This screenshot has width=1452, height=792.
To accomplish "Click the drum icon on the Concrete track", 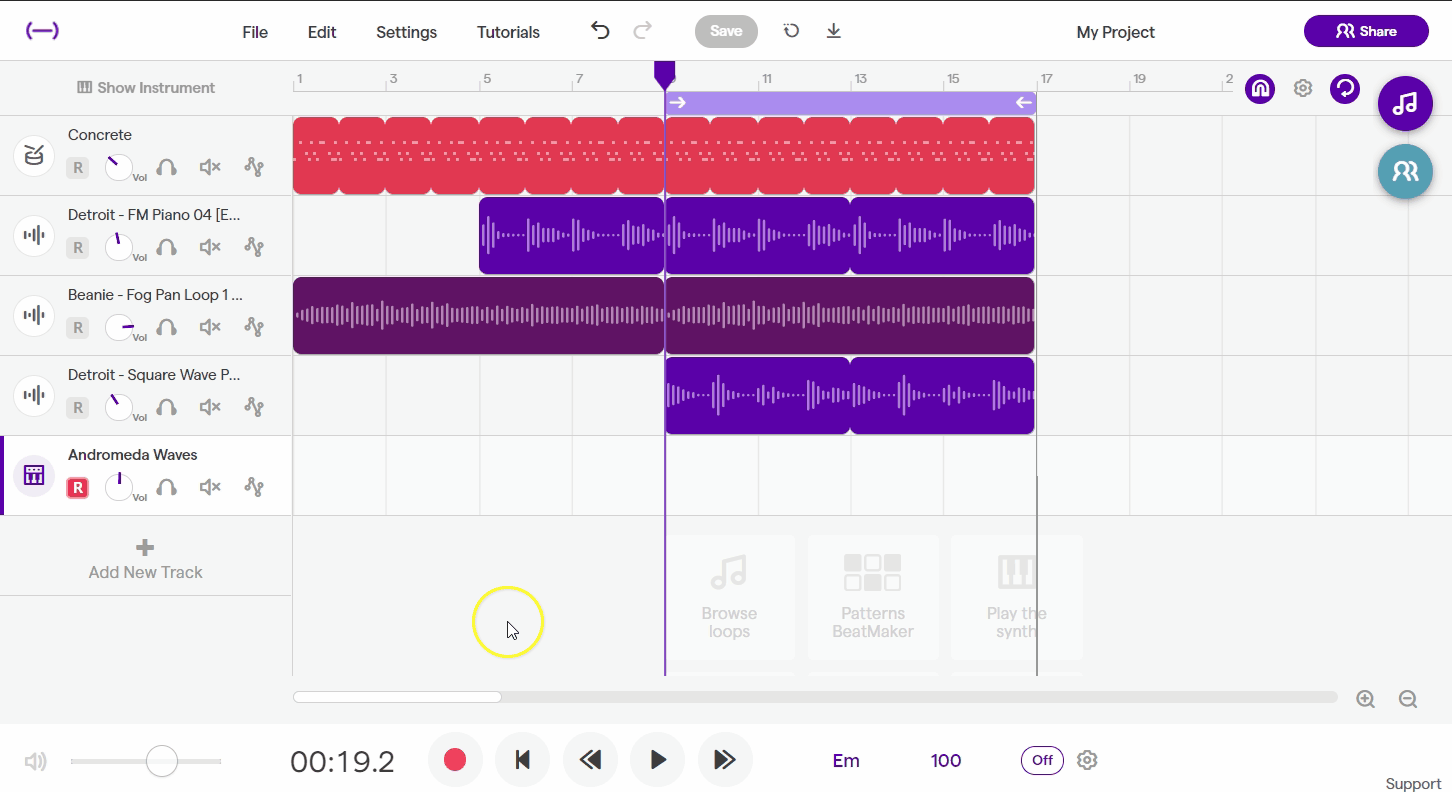I will click(x=33, y=155).
